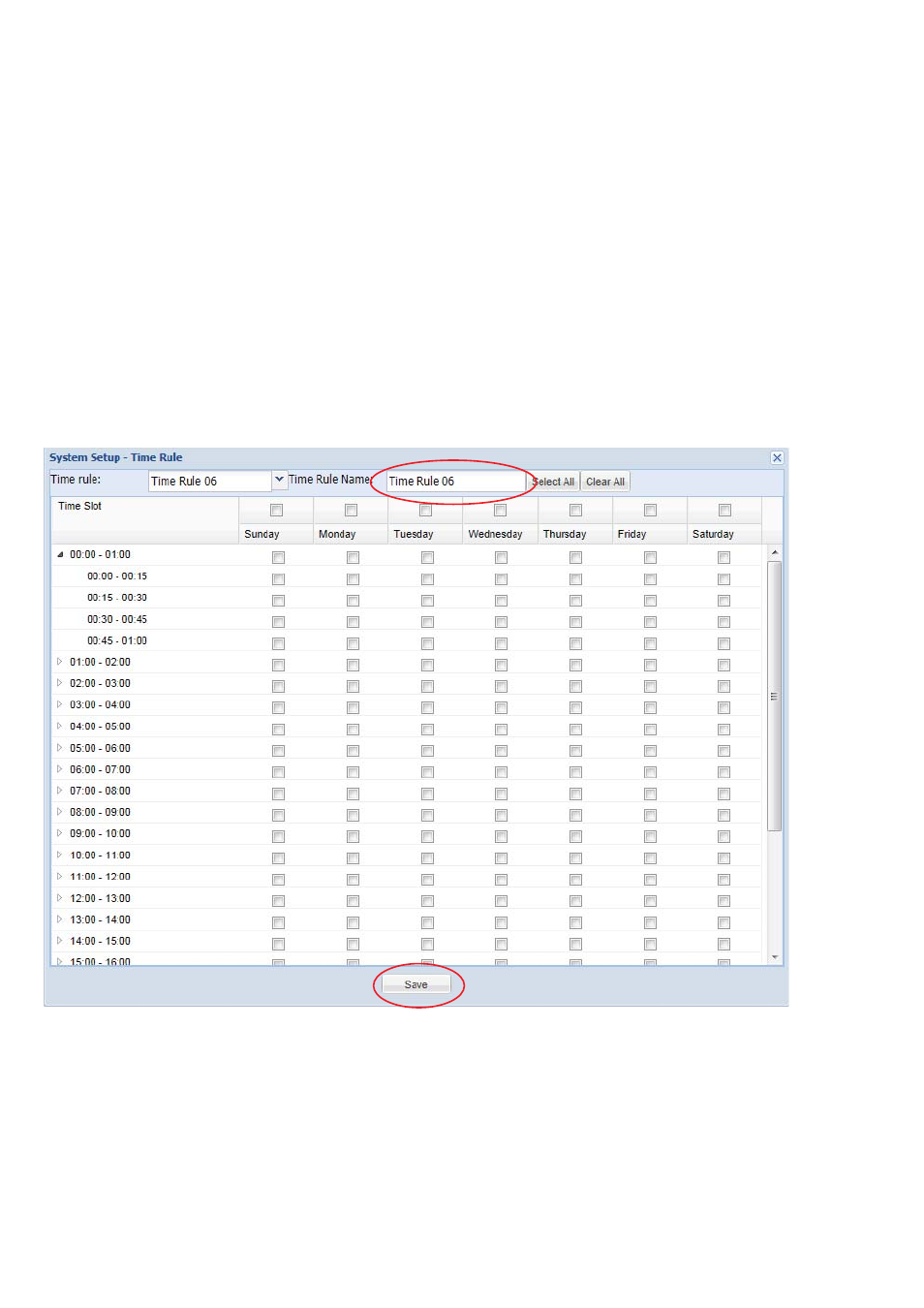Click the Saturday column label
This screenshot has height=1308, width=924.
pos(713,535)
